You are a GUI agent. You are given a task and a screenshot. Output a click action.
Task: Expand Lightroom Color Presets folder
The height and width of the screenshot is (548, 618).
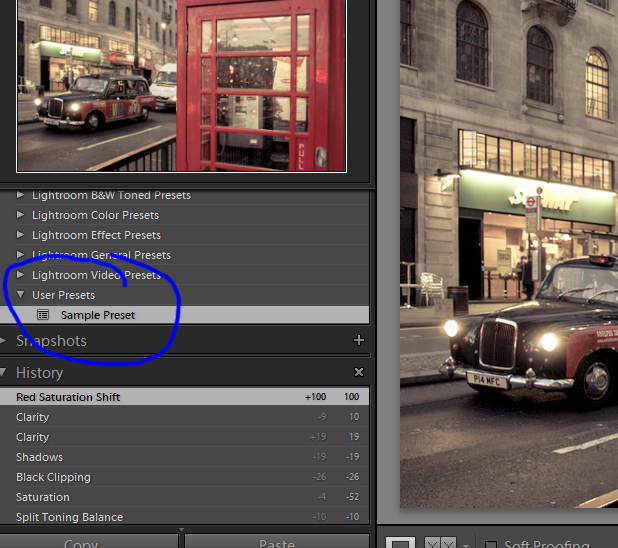click(x=22, y=215)
